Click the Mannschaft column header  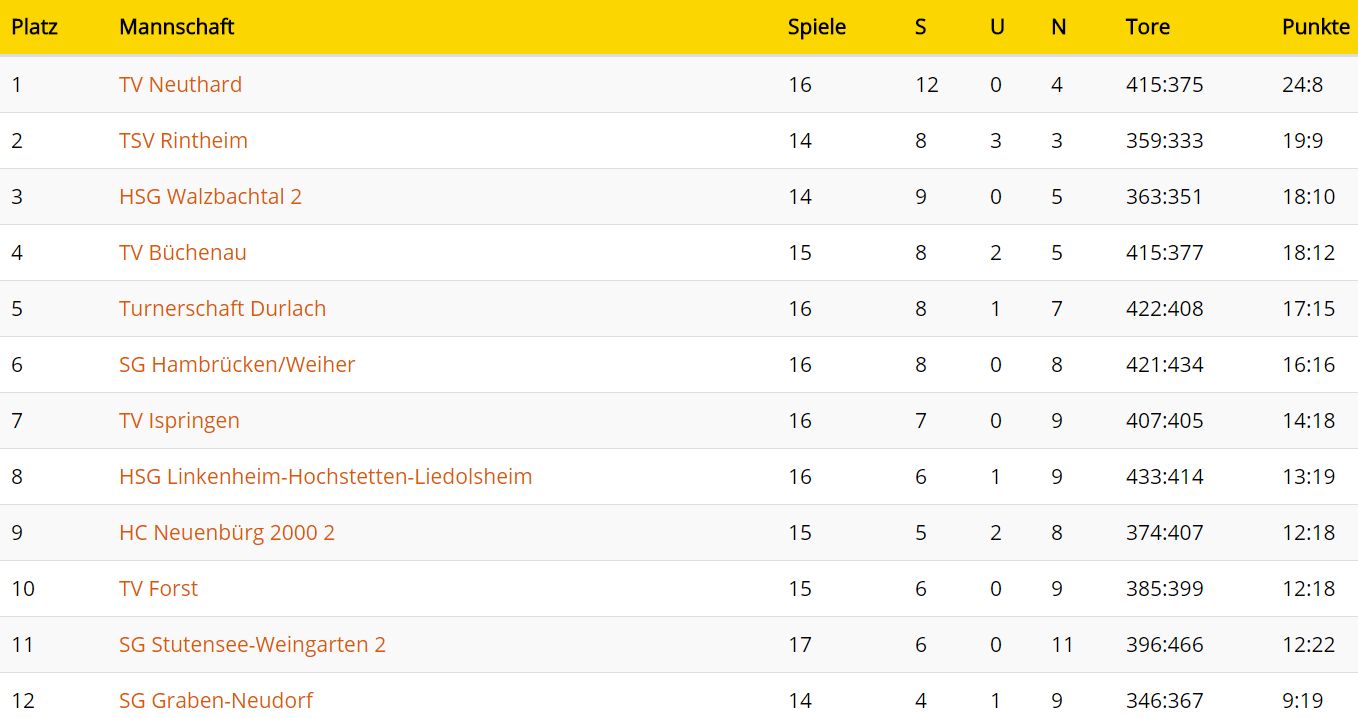(176, 27)
